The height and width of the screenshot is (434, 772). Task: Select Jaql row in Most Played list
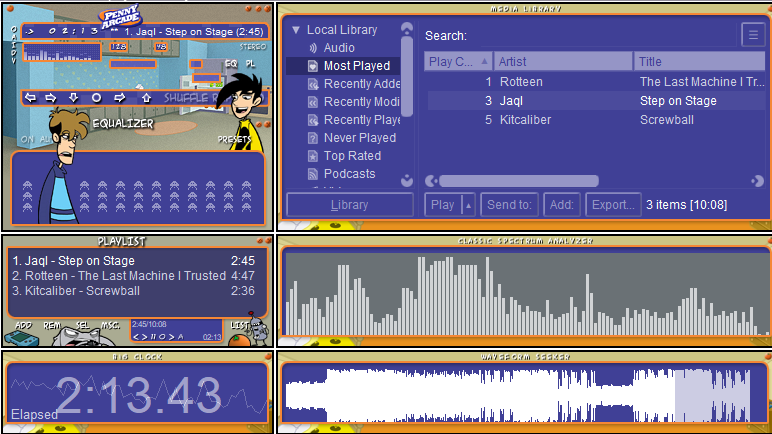coord(596,101)
